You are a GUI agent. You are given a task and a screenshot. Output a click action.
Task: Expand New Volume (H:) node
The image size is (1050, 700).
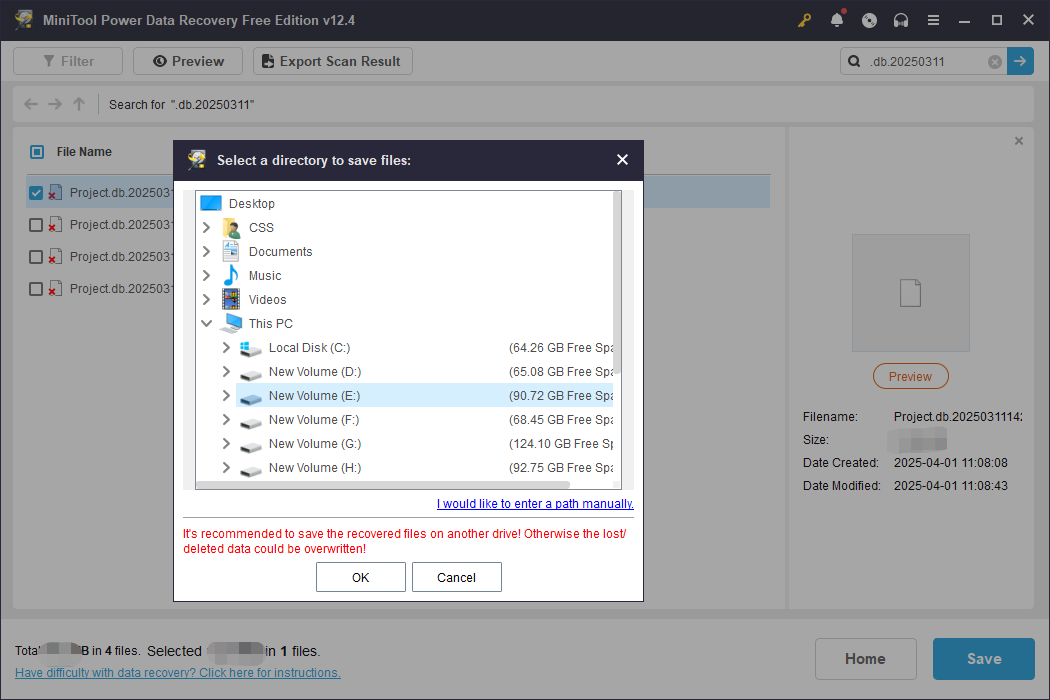(x=226, y=468)
